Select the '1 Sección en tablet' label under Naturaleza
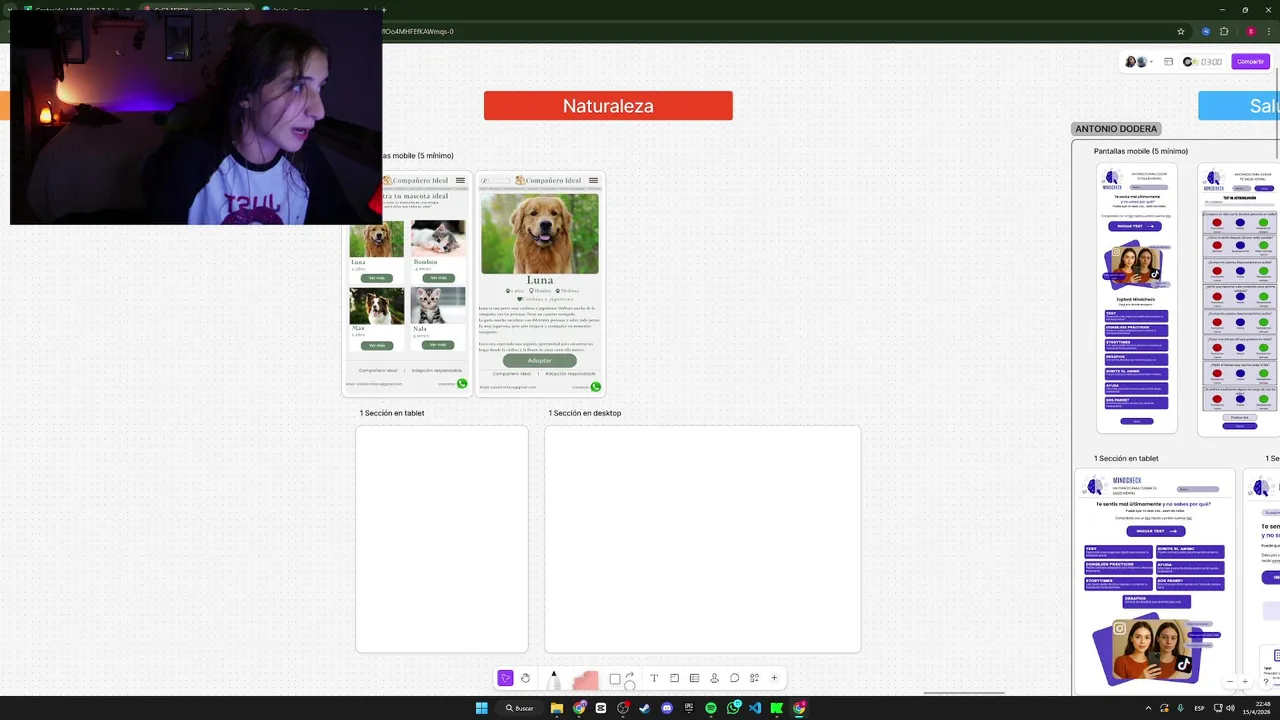Viewport: 1280px width, 720px height. tap(392, 413)
